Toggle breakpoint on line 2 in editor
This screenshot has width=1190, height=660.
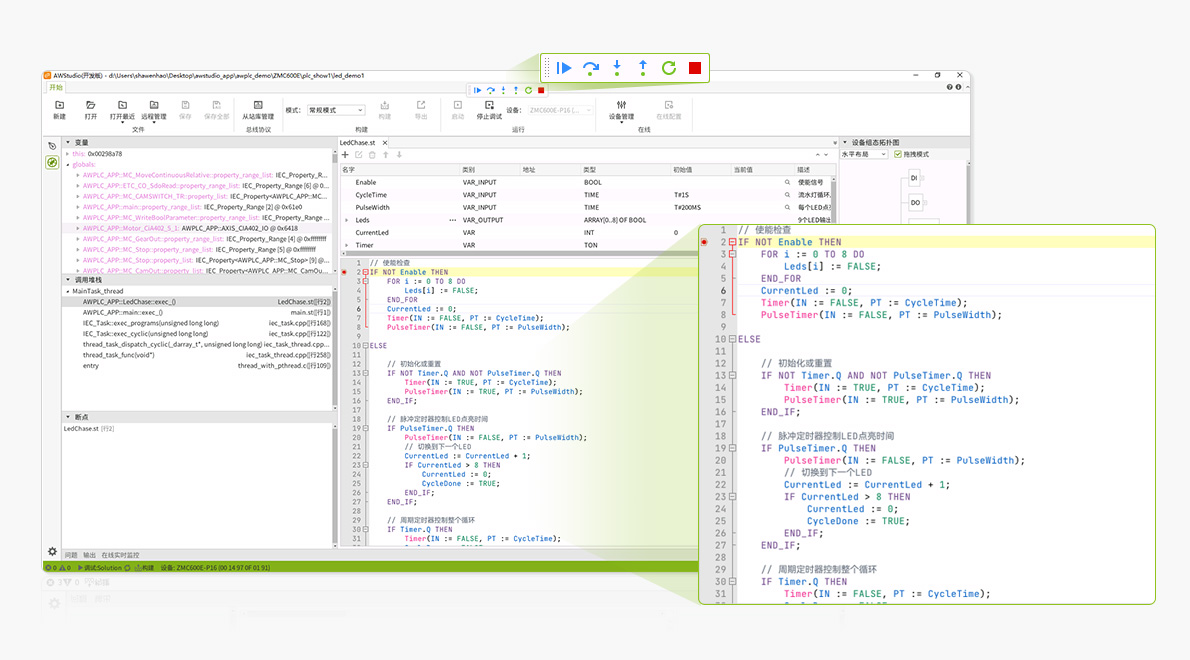coord(344,272)
